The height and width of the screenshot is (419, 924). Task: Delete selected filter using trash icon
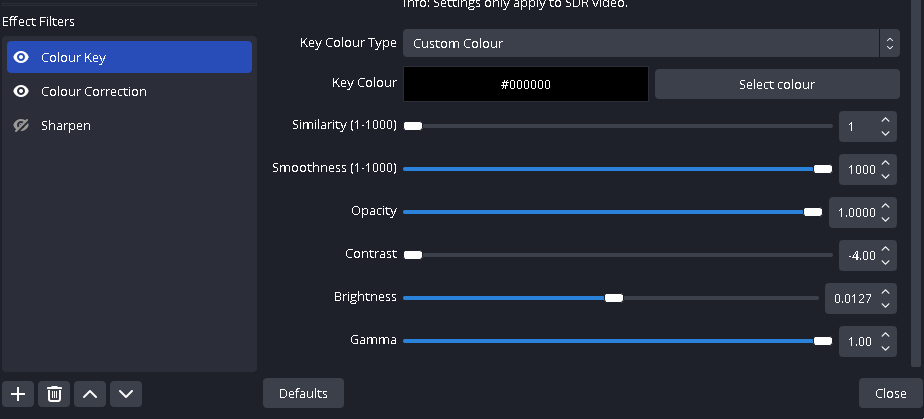coord(54,394)
